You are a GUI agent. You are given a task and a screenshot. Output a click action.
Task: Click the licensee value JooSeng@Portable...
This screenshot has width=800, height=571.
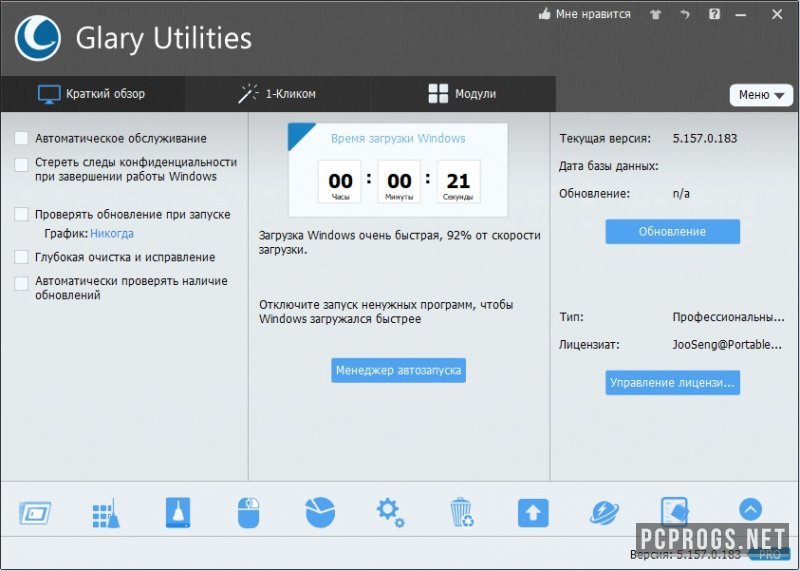coord(727,344)
